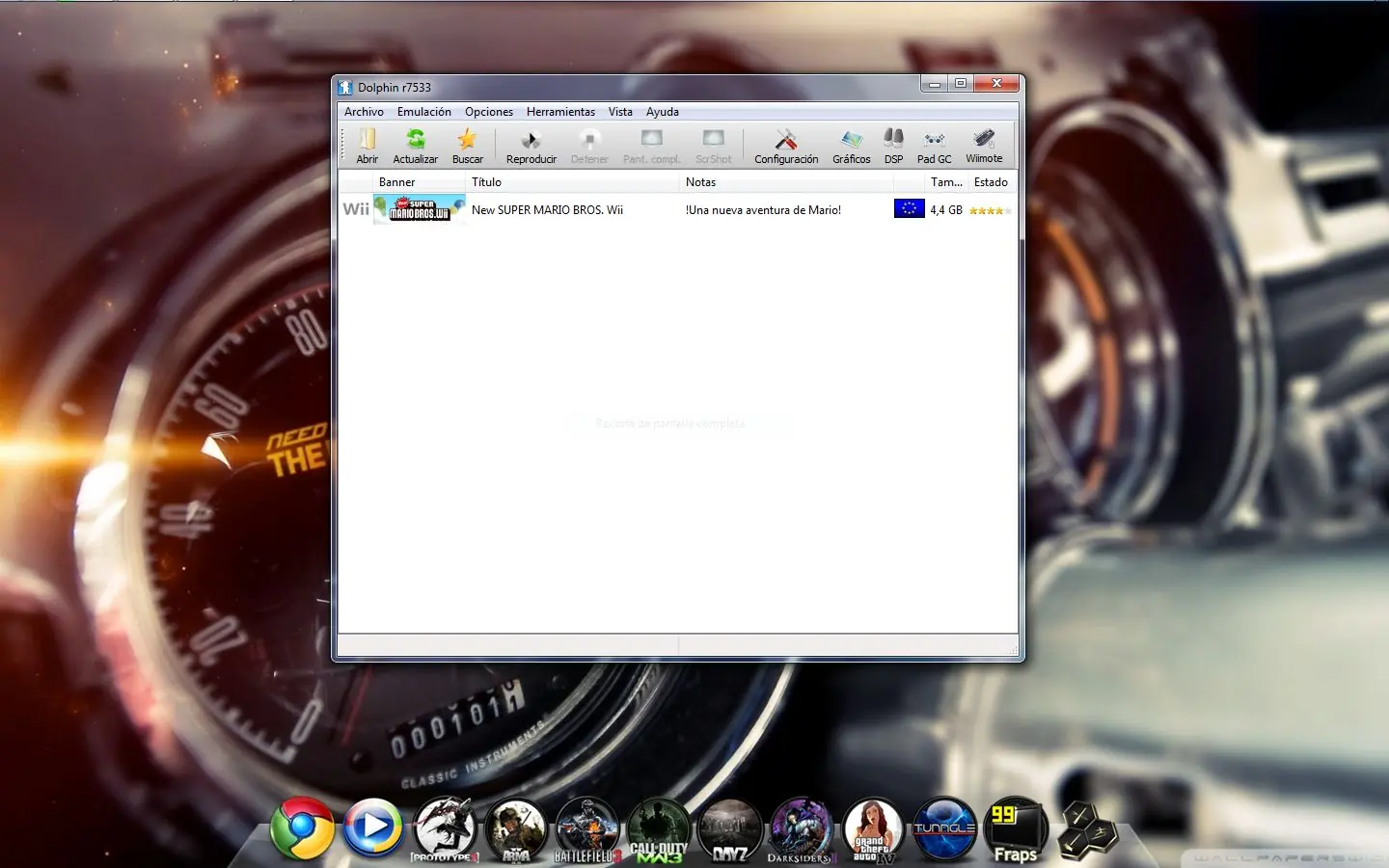Open Fraps from the dock
Image resolution: width=1389 pixels, height=868 pixels.
(x=1015, y=829)
